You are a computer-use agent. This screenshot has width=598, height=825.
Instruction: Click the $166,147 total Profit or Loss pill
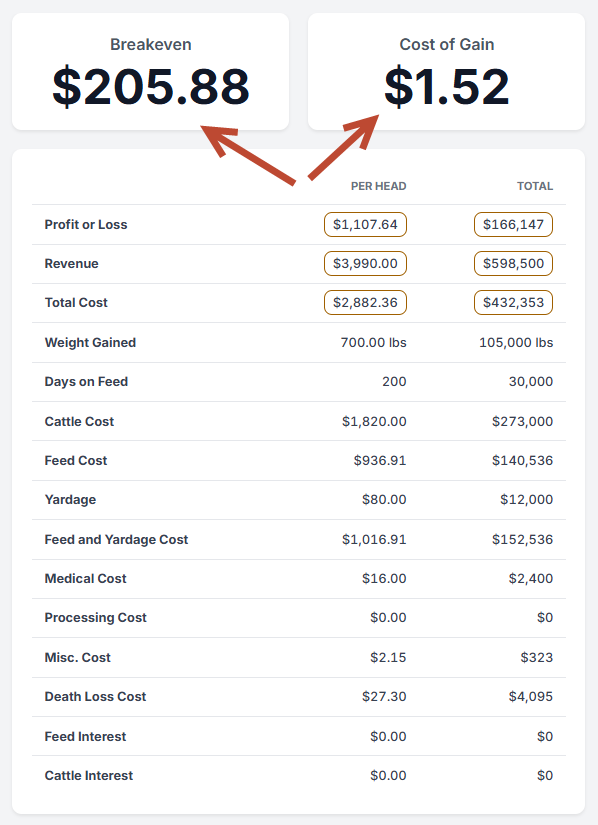click(513, 224)
